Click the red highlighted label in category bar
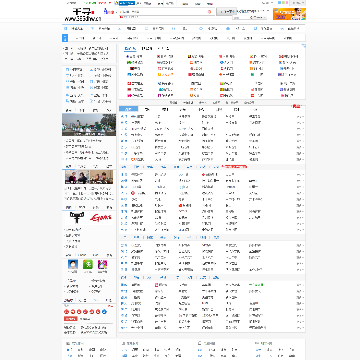Screen dimensions: 360x360 coord(236,167)
